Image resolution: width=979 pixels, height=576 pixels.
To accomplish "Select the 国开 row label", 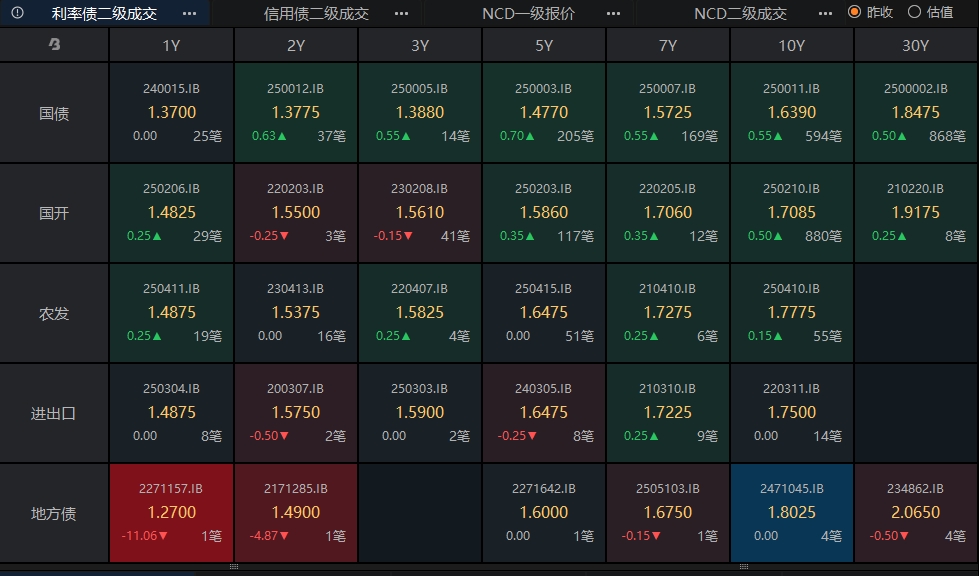I will [54, 213].
